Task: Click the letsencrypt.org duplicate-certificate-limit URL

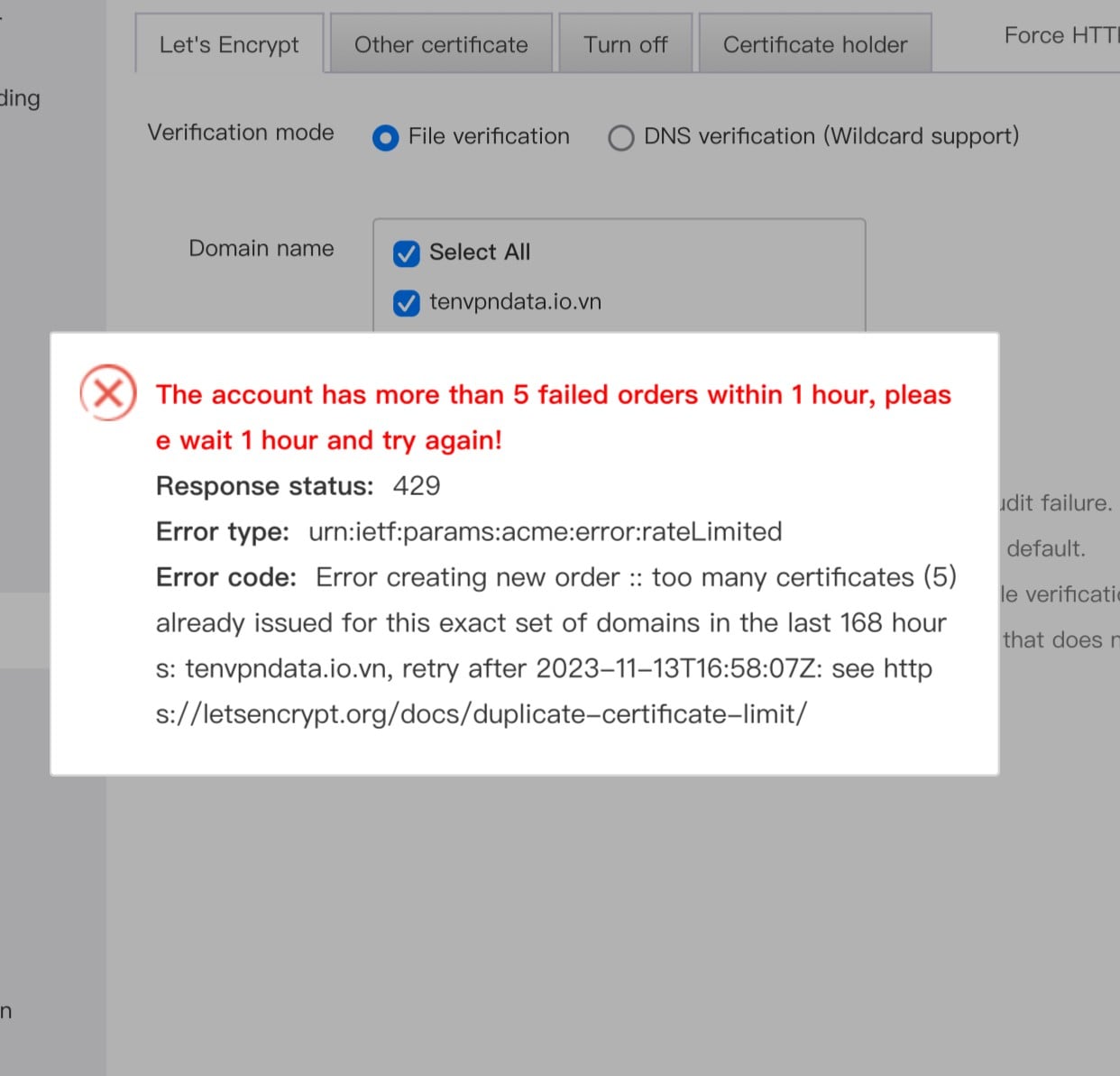Action: [481, 714]
